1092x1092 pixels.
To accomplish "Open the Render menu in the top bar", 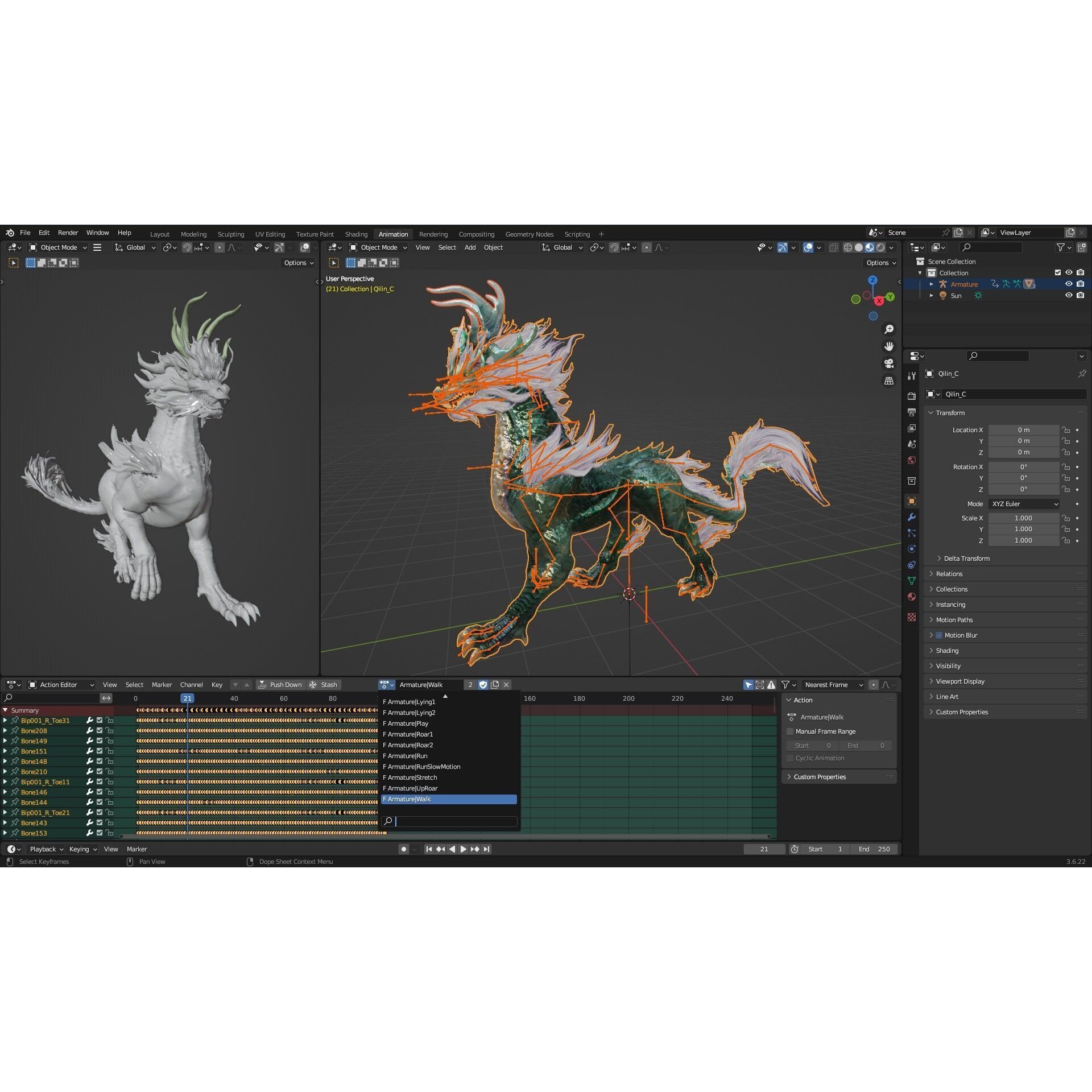I will point(68,232).
